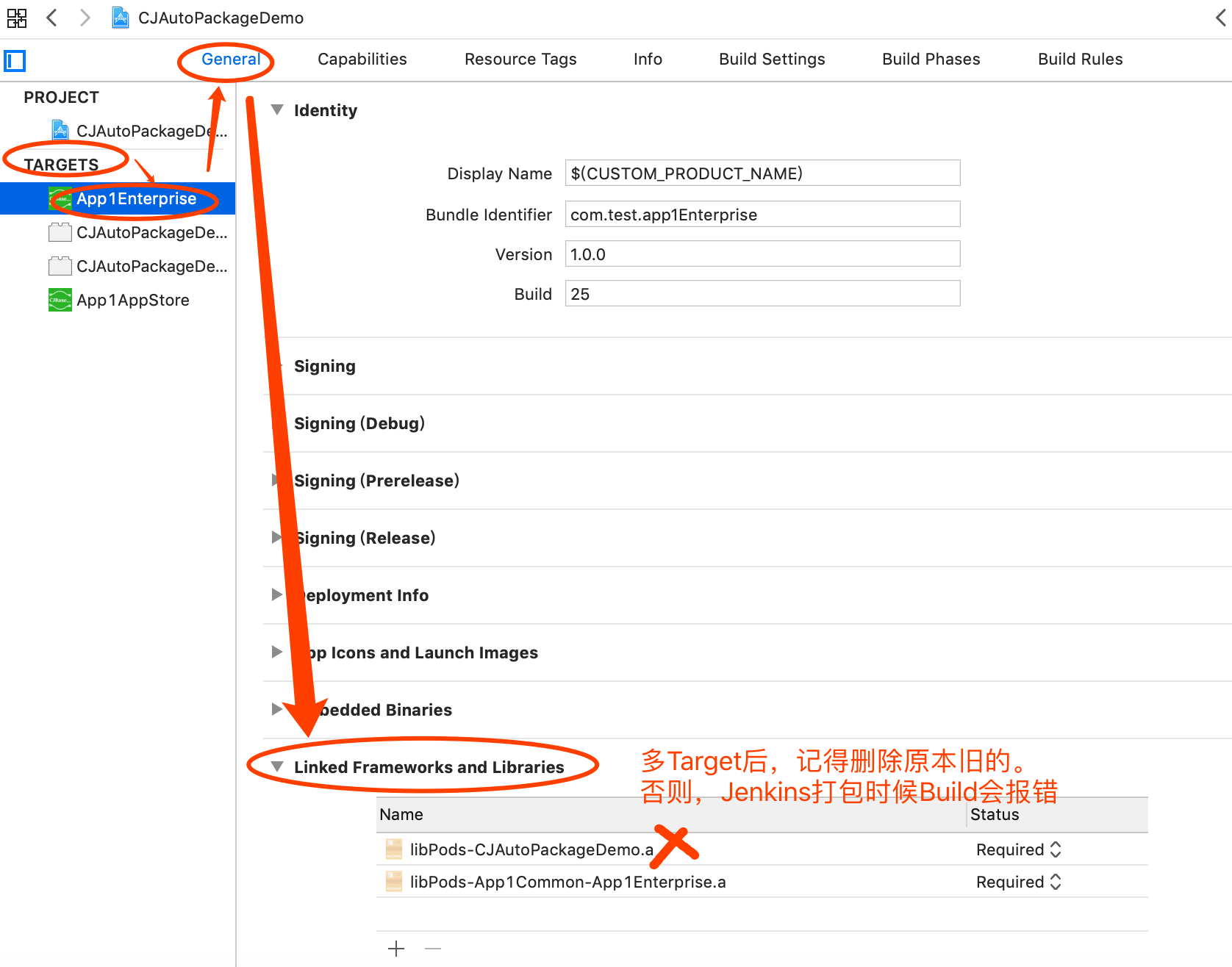Remove linked library with minus button
Viewport: 1232px width, 967px height.
click(433, 949)
